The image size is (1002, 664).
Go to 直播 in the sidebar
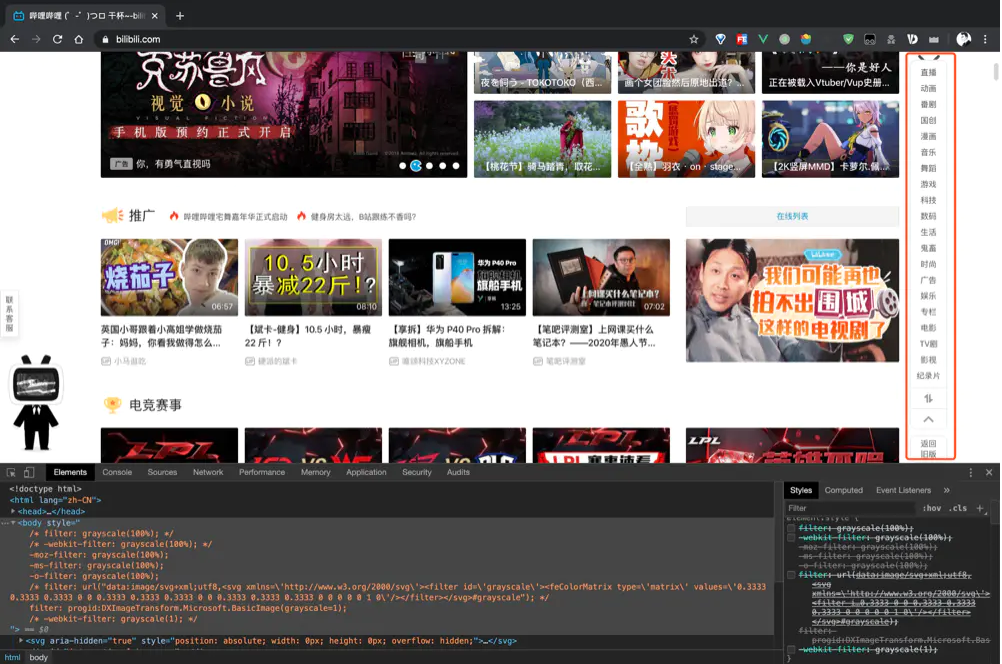(x=929, y=72)
